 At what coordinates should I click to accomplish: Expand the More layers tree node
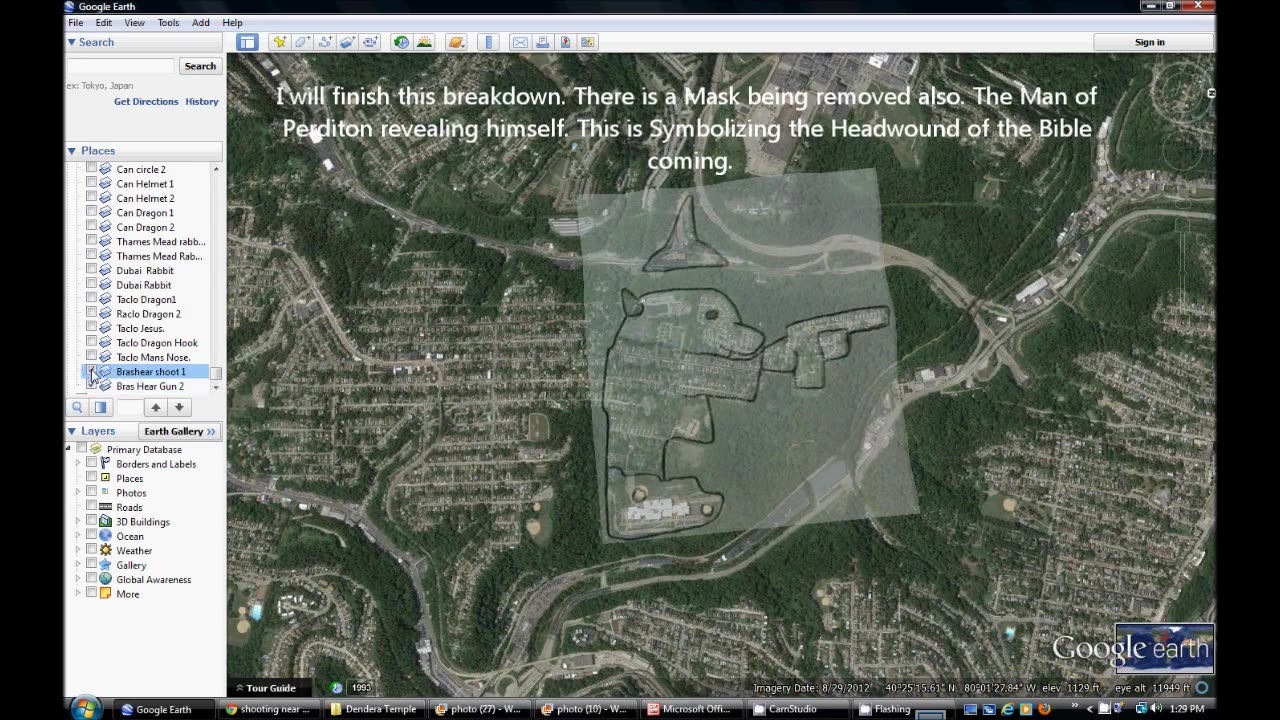pos(78,594)
